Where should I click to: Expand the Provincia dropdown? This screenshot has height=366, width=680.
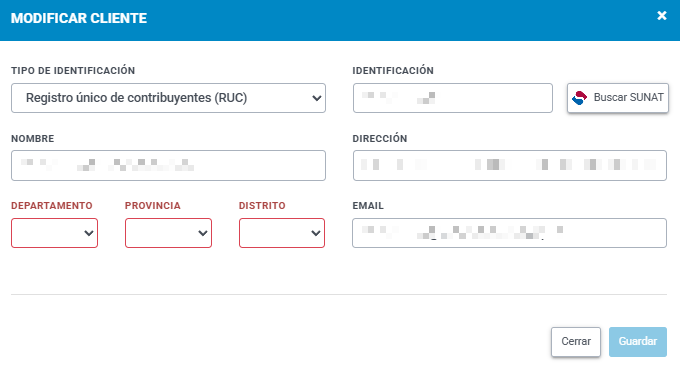tap(168, 233)
